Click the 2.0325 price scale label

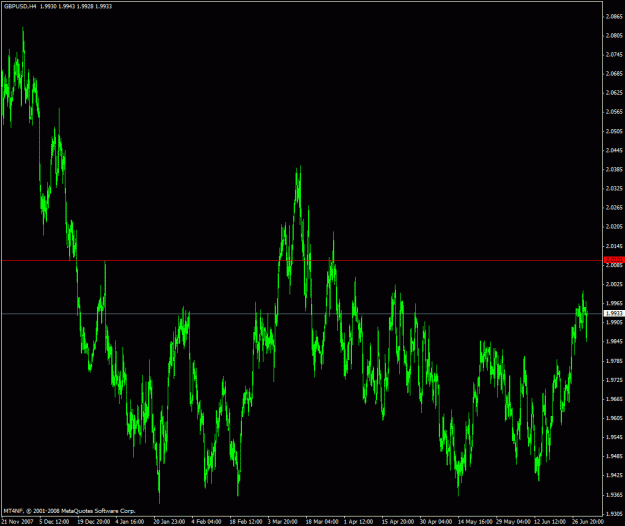tap(614, 188)
